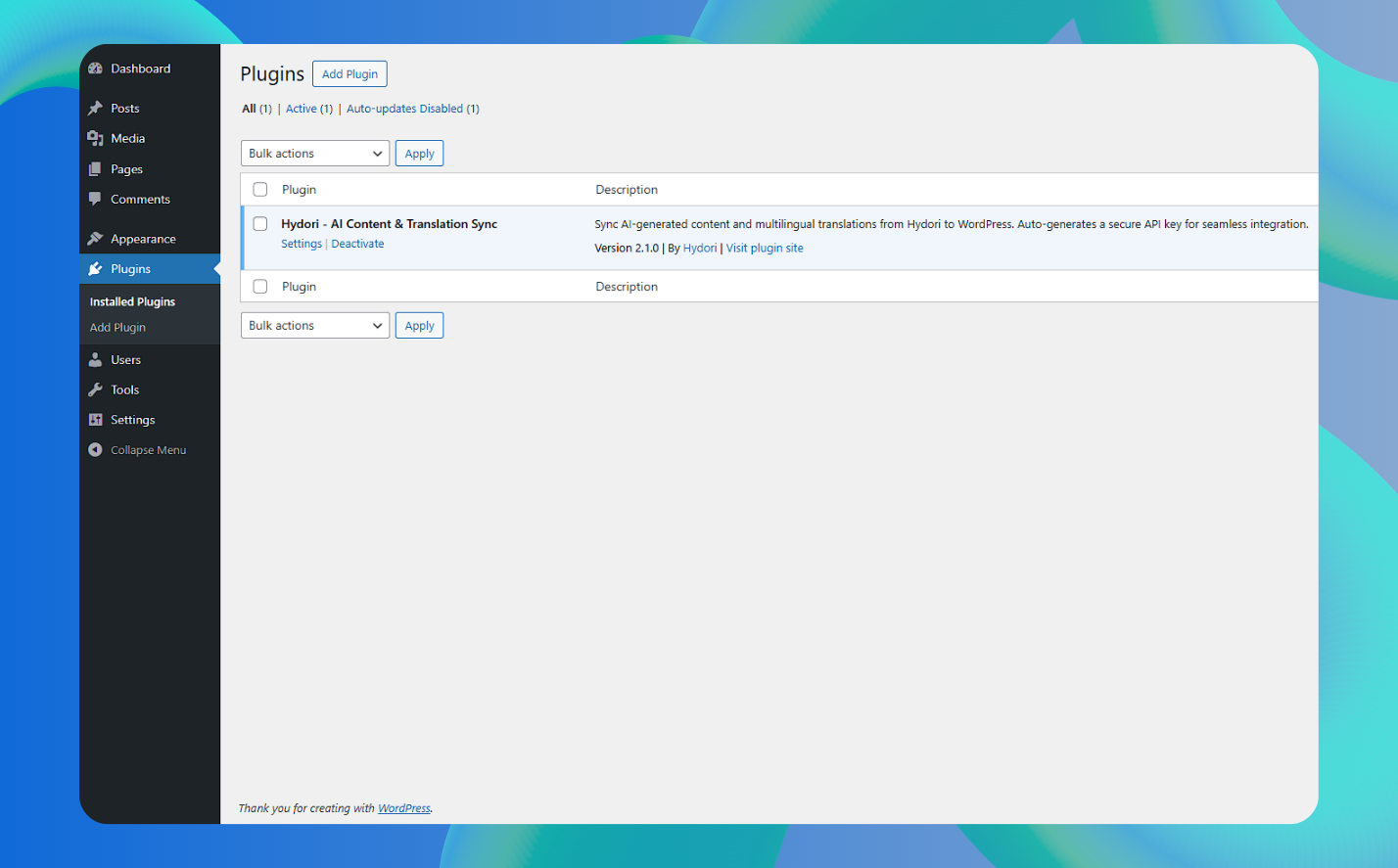The height and width of the screenshot is (868, 1398).
Task: Open Hydori plugin Settings link
Action: [x=302, y=244]
